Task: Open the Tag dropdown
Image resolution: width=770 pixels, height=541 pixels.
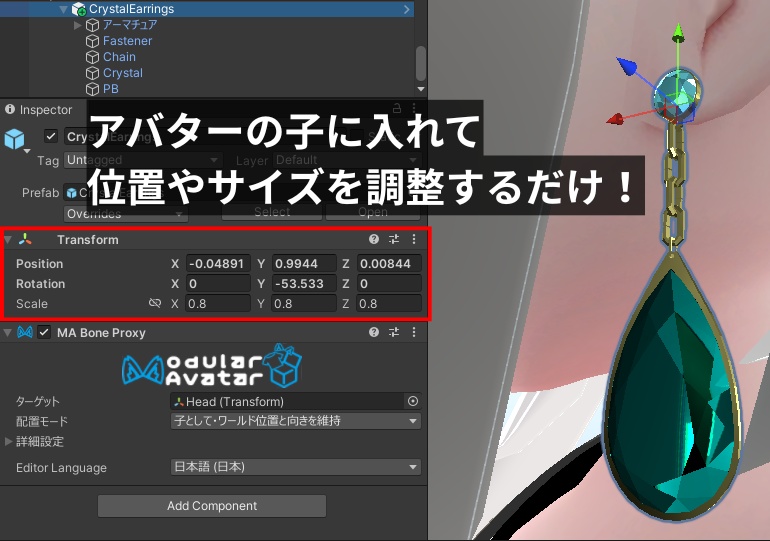Action: tap(142, 160)
